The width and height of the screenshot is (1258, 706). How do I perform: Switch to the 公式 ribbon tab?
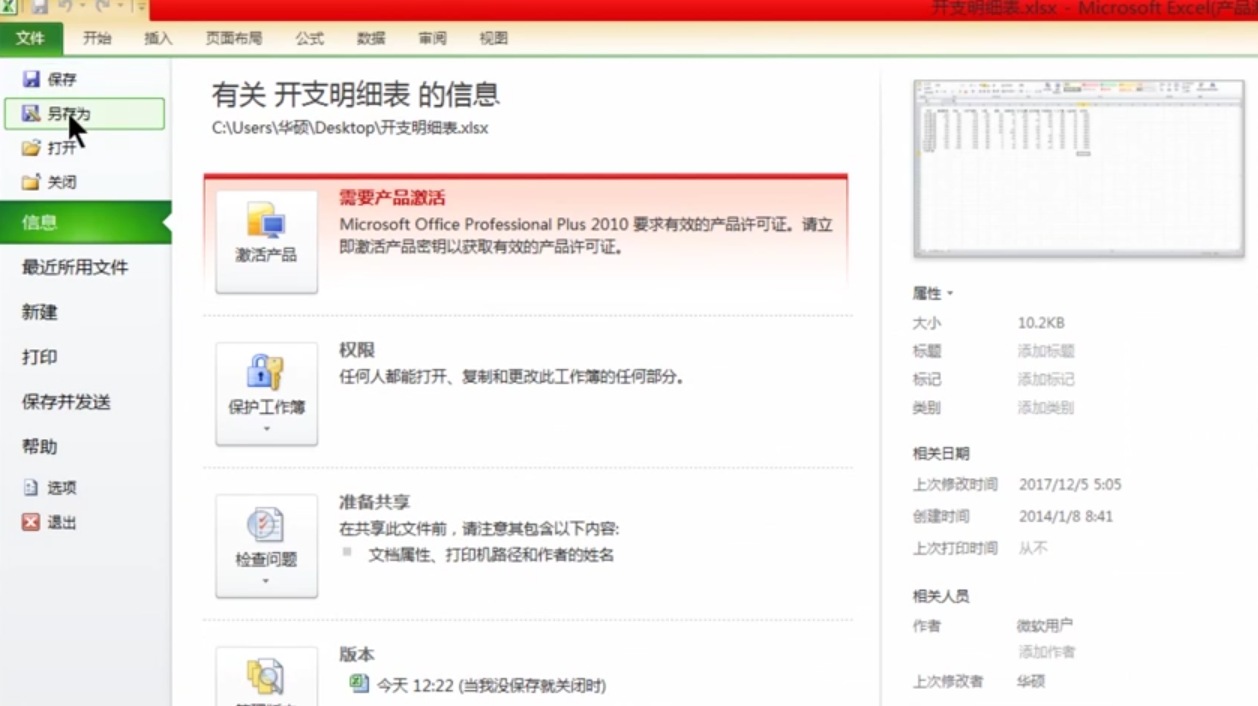pos(310,38)
